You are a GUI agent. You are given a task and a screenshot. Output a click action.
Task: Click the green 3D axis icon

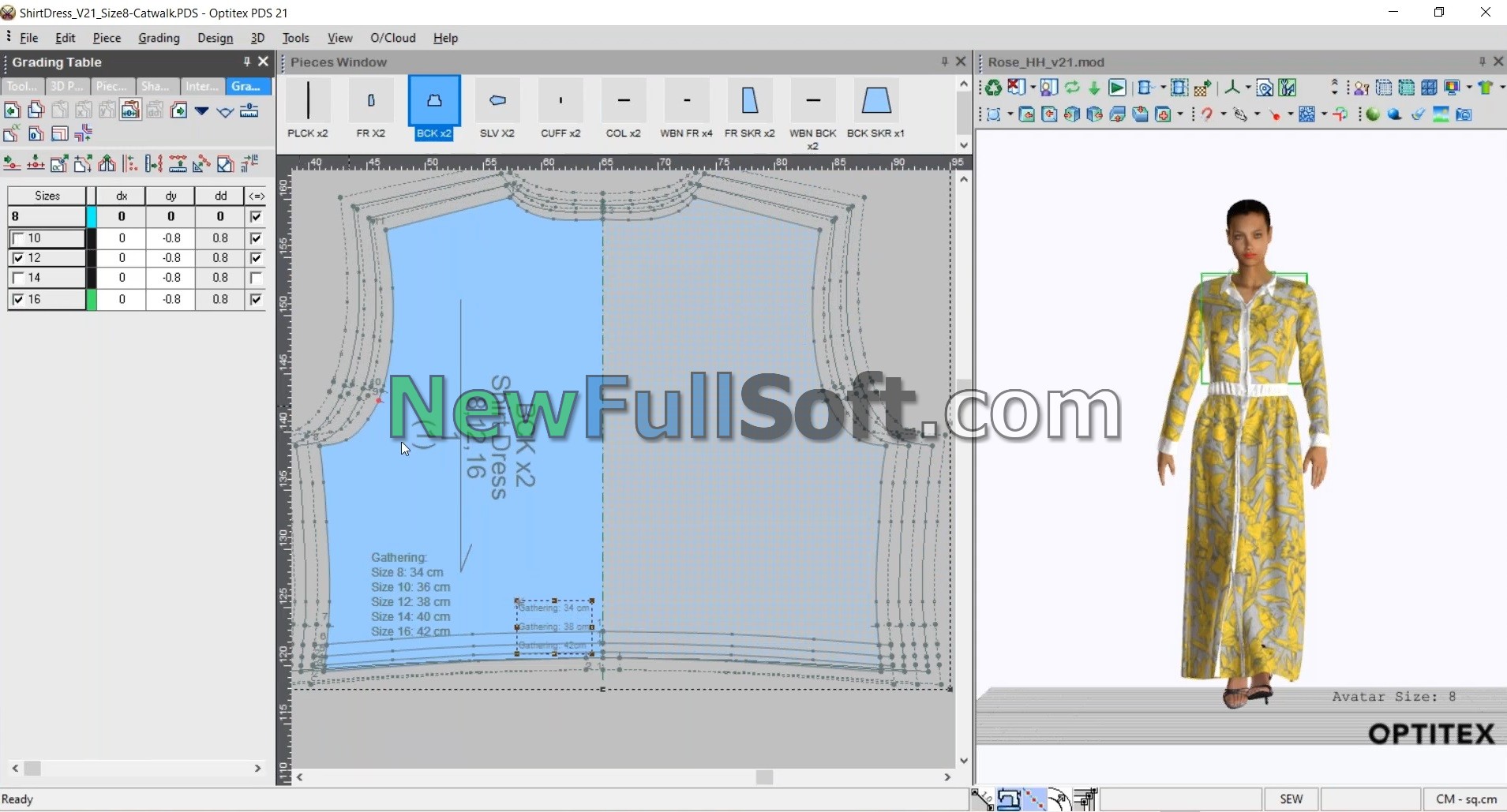pos(1232,88)
